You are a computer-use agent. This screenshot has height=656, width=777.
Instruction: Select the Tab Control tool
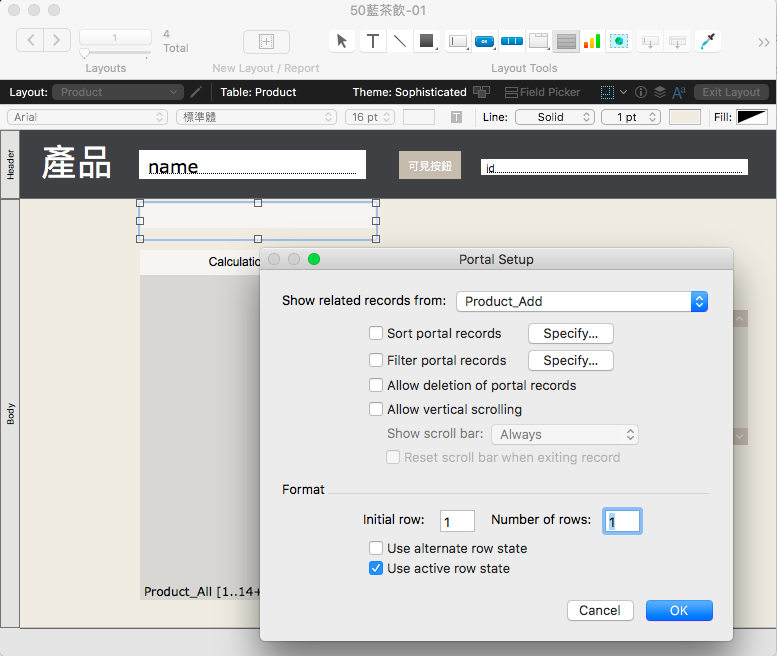tap(539, 41)
